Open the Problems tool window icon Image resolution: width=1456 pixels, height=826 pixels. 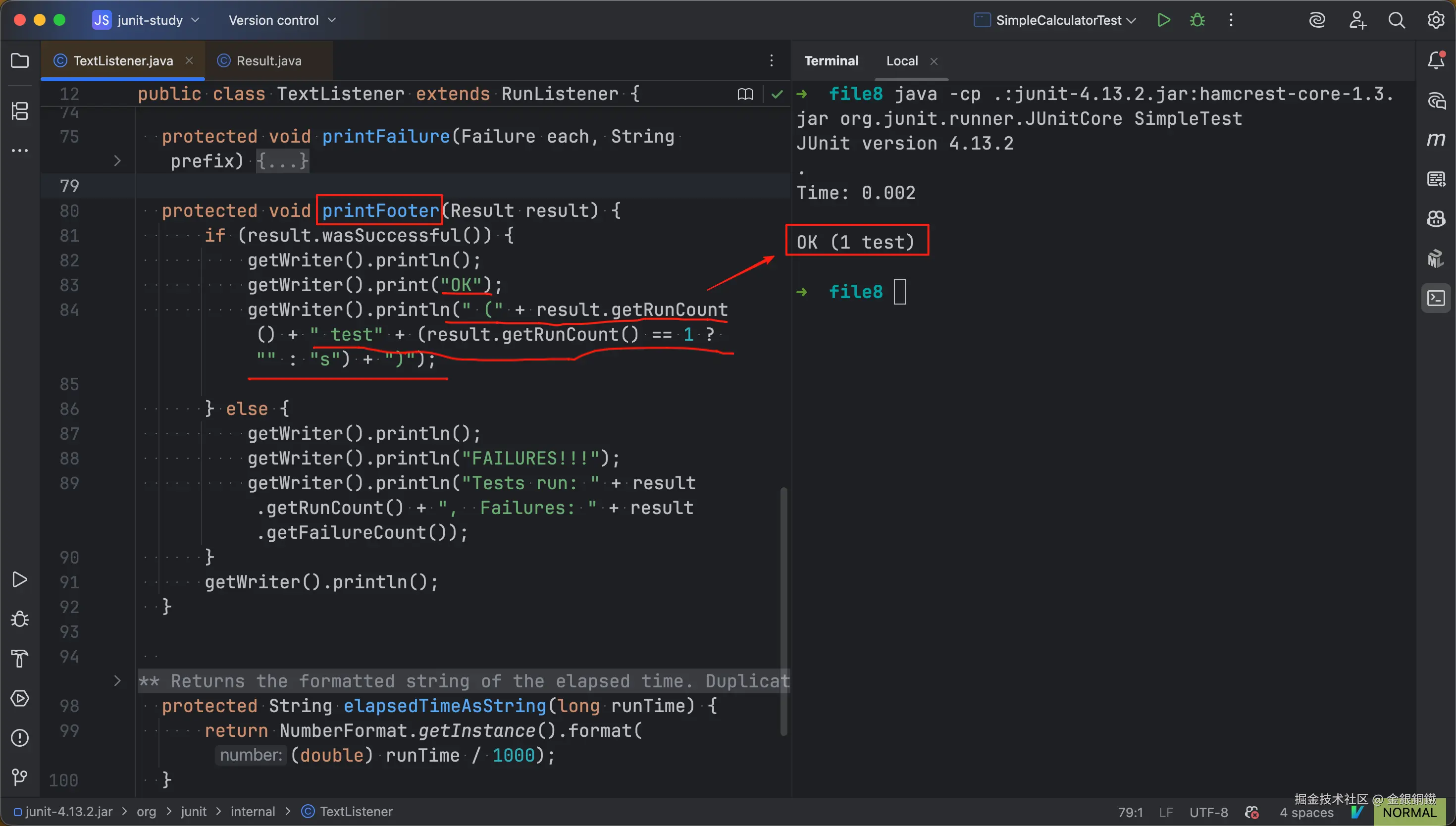click(20, 737)
